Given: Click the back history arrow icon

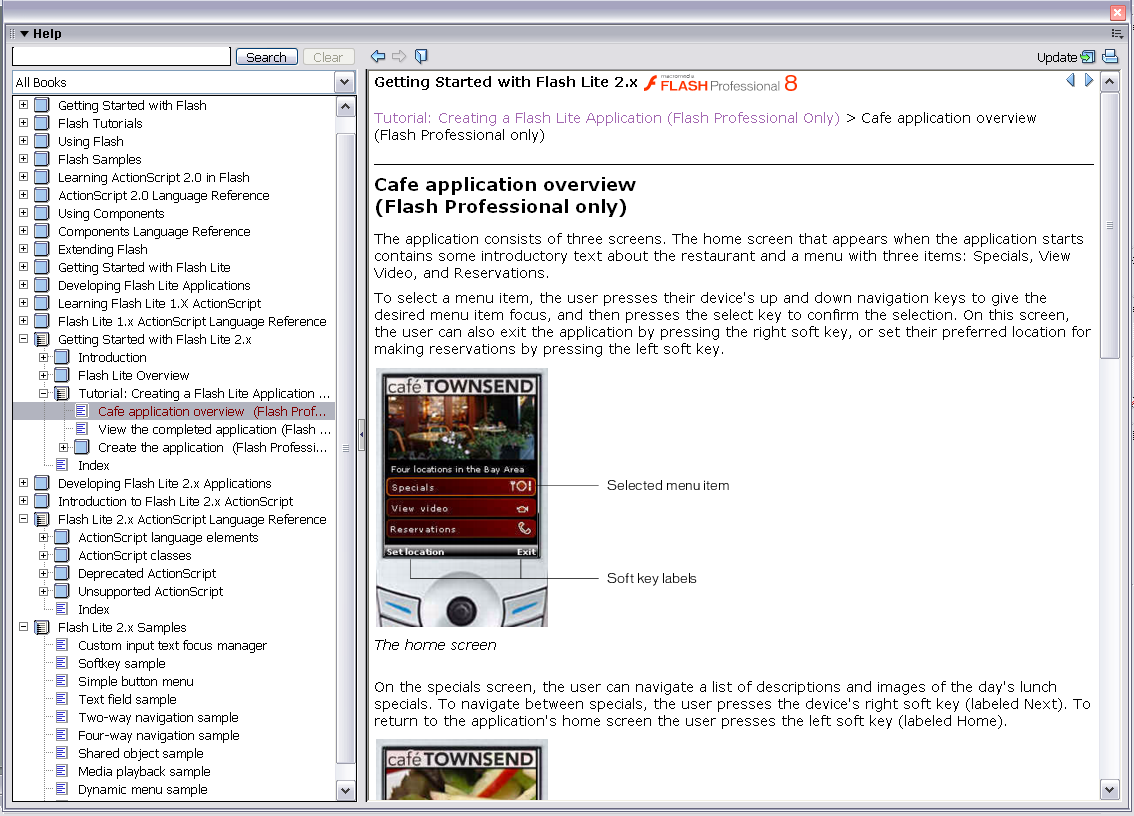Looking at the screenshot, I should [377, 57].
